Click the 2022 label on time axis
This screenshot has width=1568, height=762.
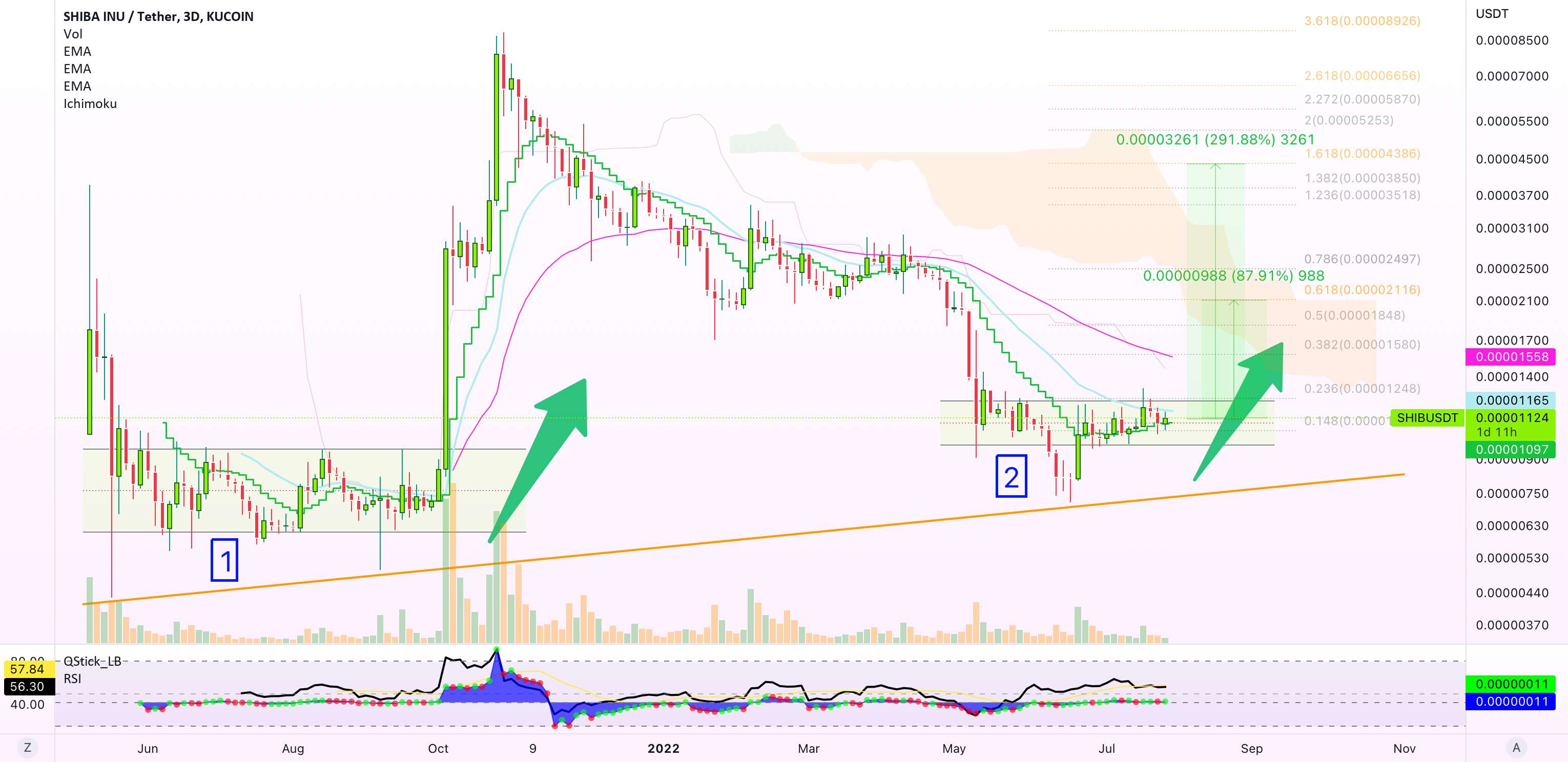click(x=664, y=748)
